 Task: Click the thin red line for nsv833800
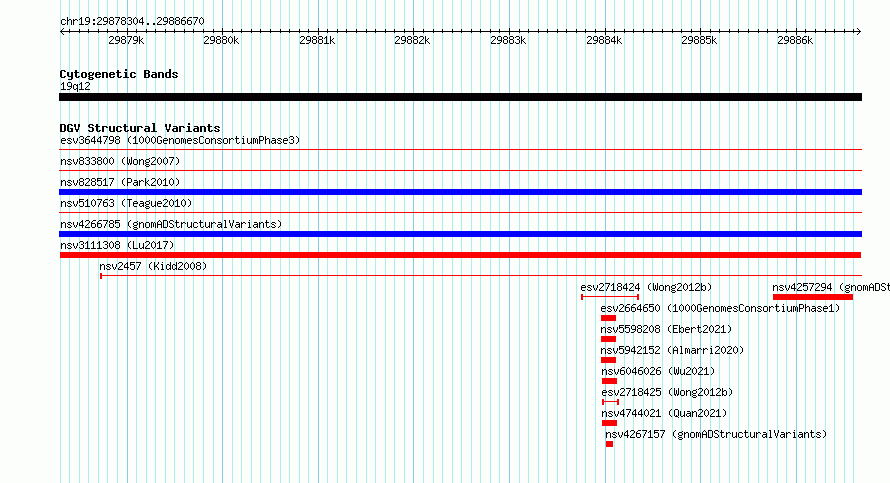point(460,171)
